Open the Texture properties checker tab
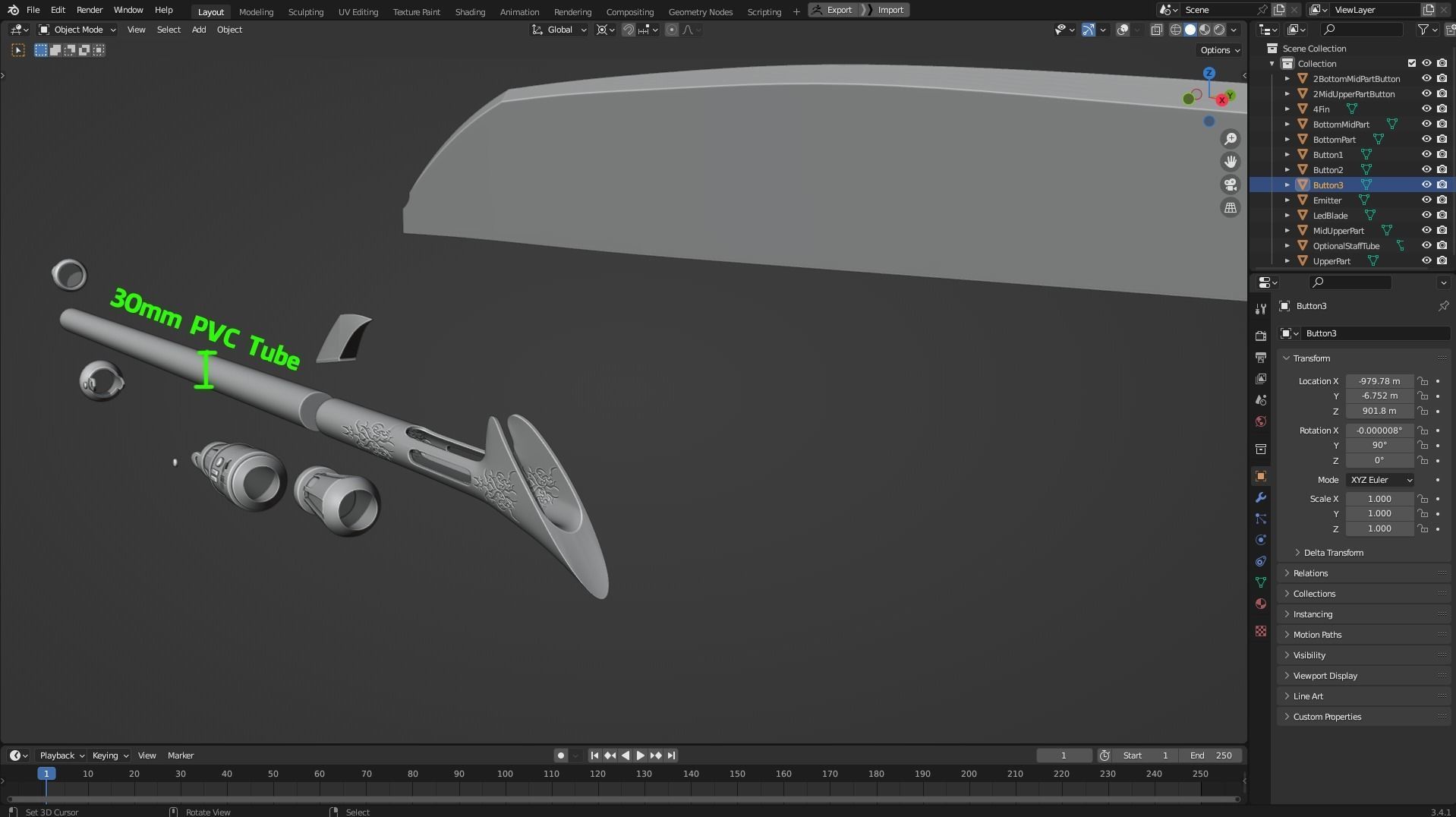Screen dimensions: 1456x817 [1261, 631]
